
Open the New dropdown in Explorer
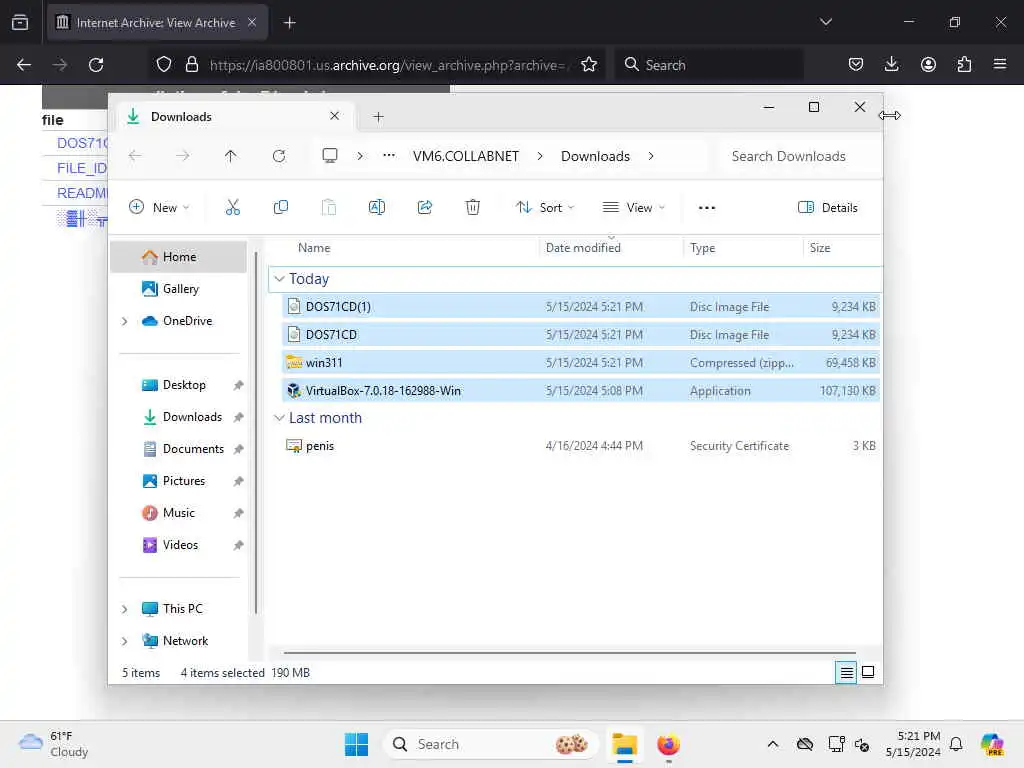[x=159, y=208]
